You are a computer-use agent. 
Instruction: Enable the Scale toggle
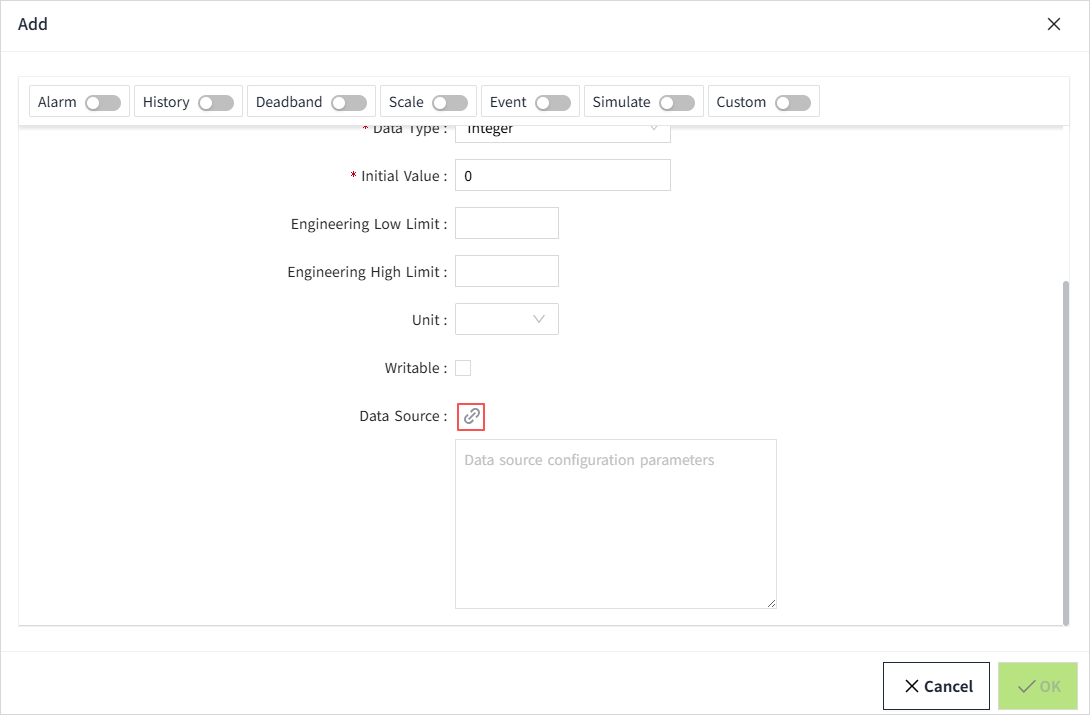click(x=450, y=103)
